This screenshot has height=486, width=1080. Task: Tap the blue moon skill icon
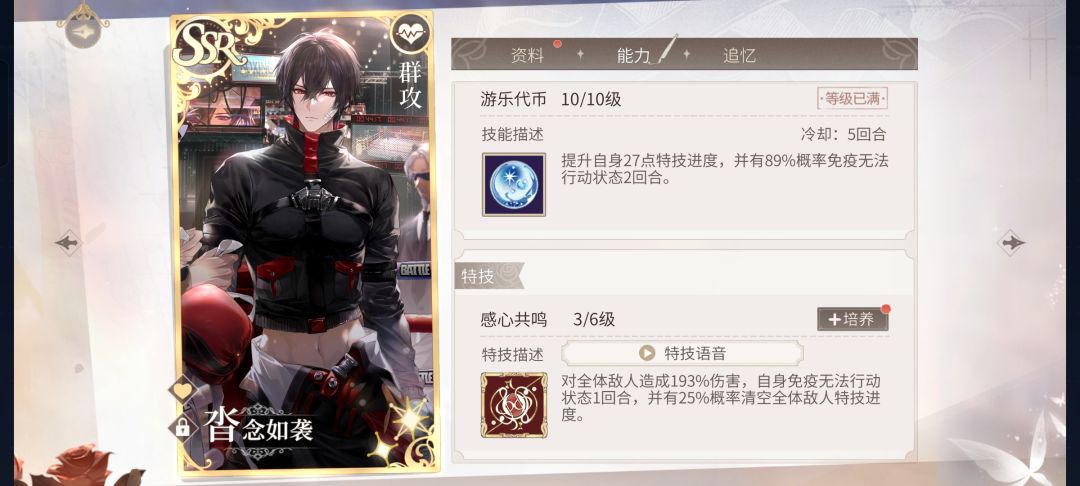click(x=514, y=184)
